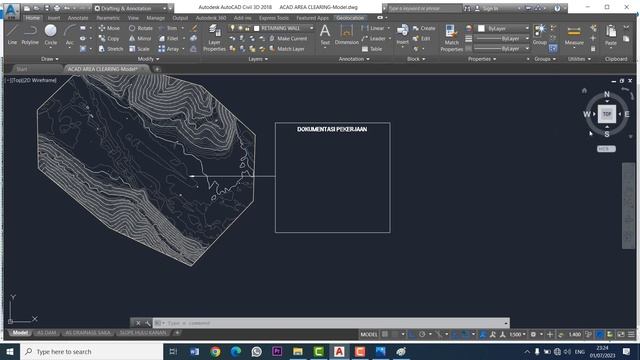Insert a Table
The height and width of the screenshot is (360, 640).
point(372,49)
